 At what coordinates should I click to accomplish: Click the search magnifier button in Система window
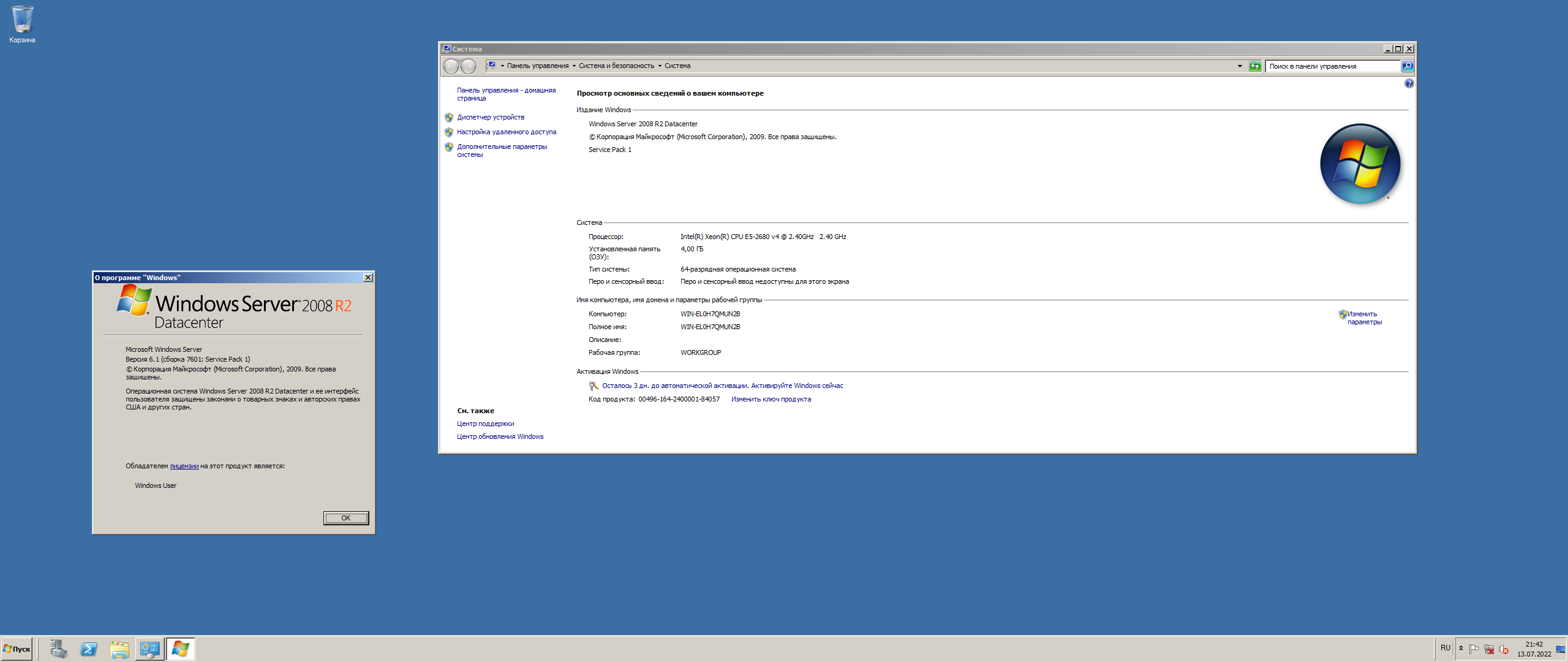1408,66
